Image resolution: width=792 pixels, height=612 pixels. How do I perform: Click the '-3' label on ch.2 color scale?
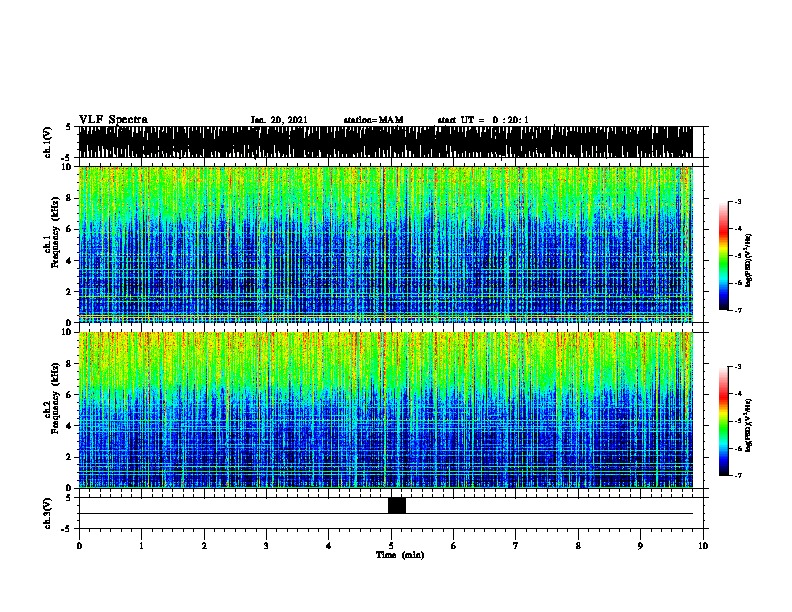pyautogui.click(x=737, y=367)
